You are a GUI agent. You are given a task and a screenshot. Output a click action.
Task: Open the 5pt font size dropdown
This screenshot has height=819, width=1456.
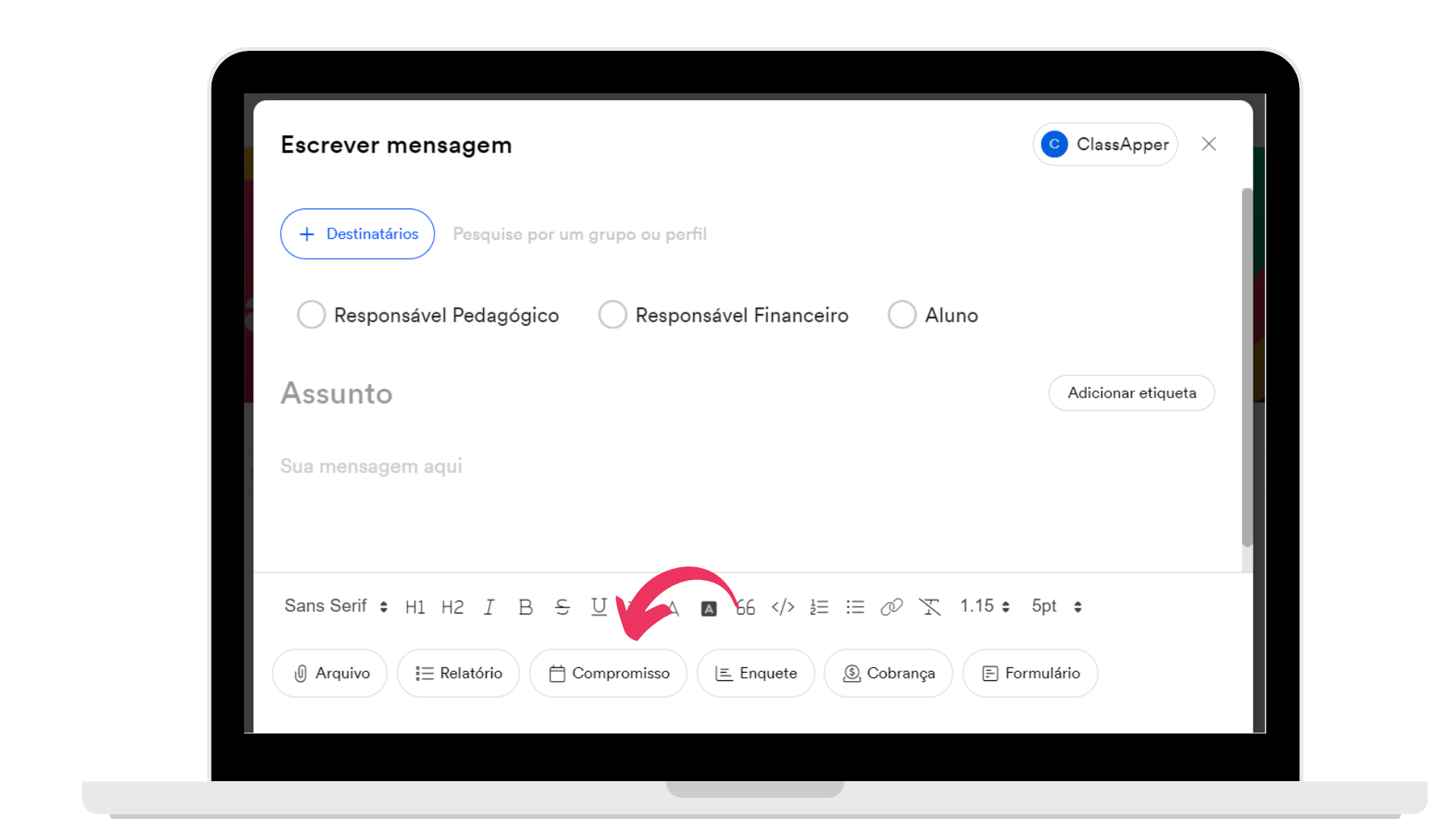pyautogui.click(x=1056, y=606)
